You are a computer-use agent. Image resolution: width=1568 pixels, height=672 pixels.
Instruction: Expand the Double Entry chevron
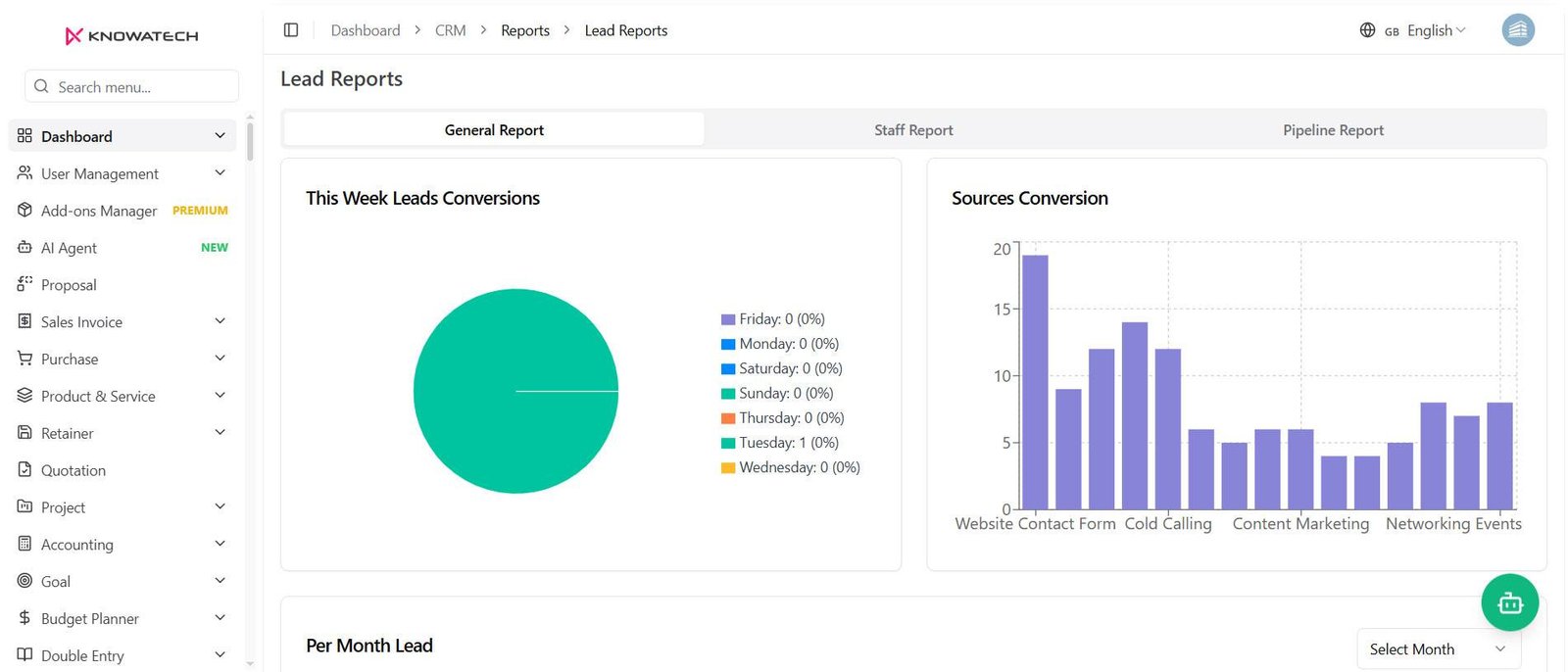coord(220,654)
